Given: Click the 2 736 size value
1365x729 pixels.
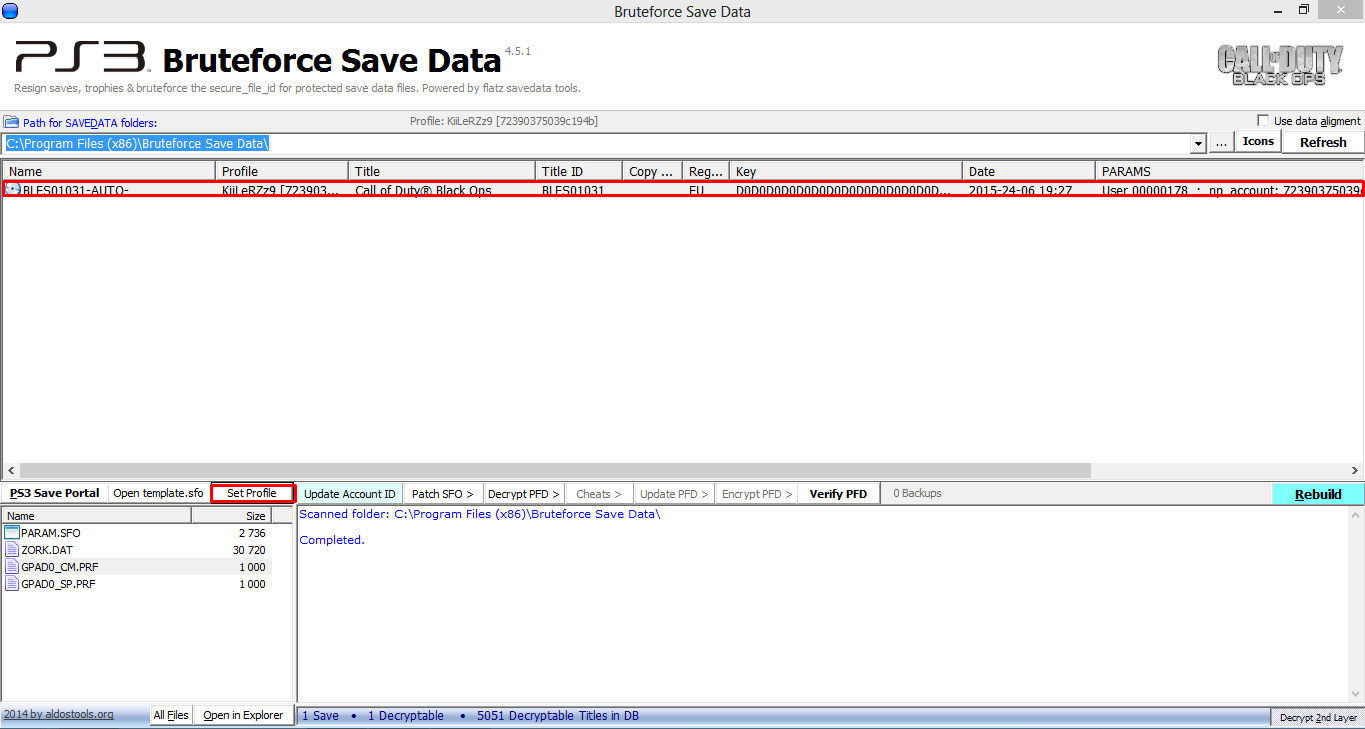Looking at the screenshot, I should pyautogui.click(x=252, y=533).
